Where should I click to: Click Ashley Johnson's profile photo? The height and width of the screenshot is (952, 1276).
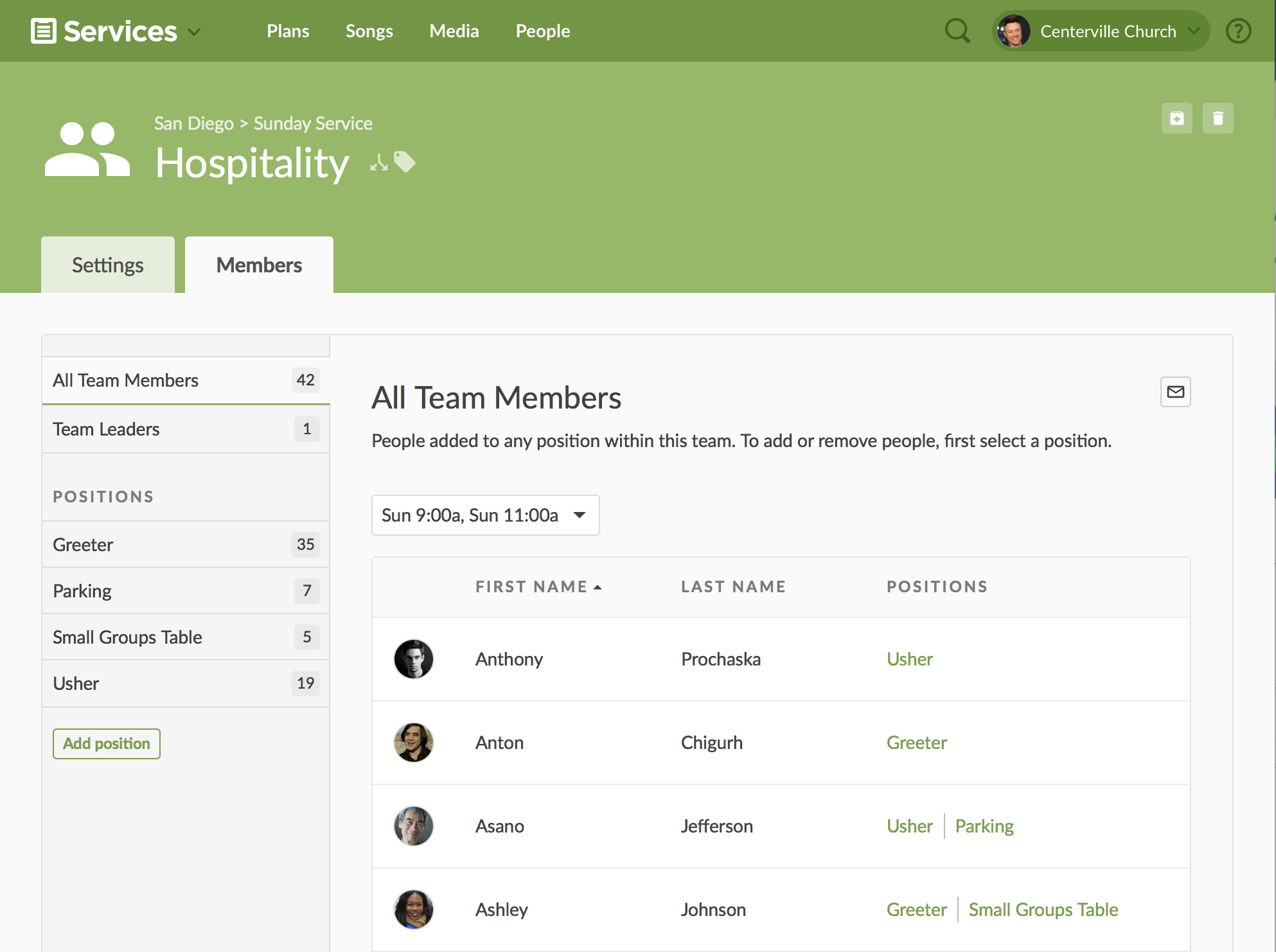coord(413,910)
